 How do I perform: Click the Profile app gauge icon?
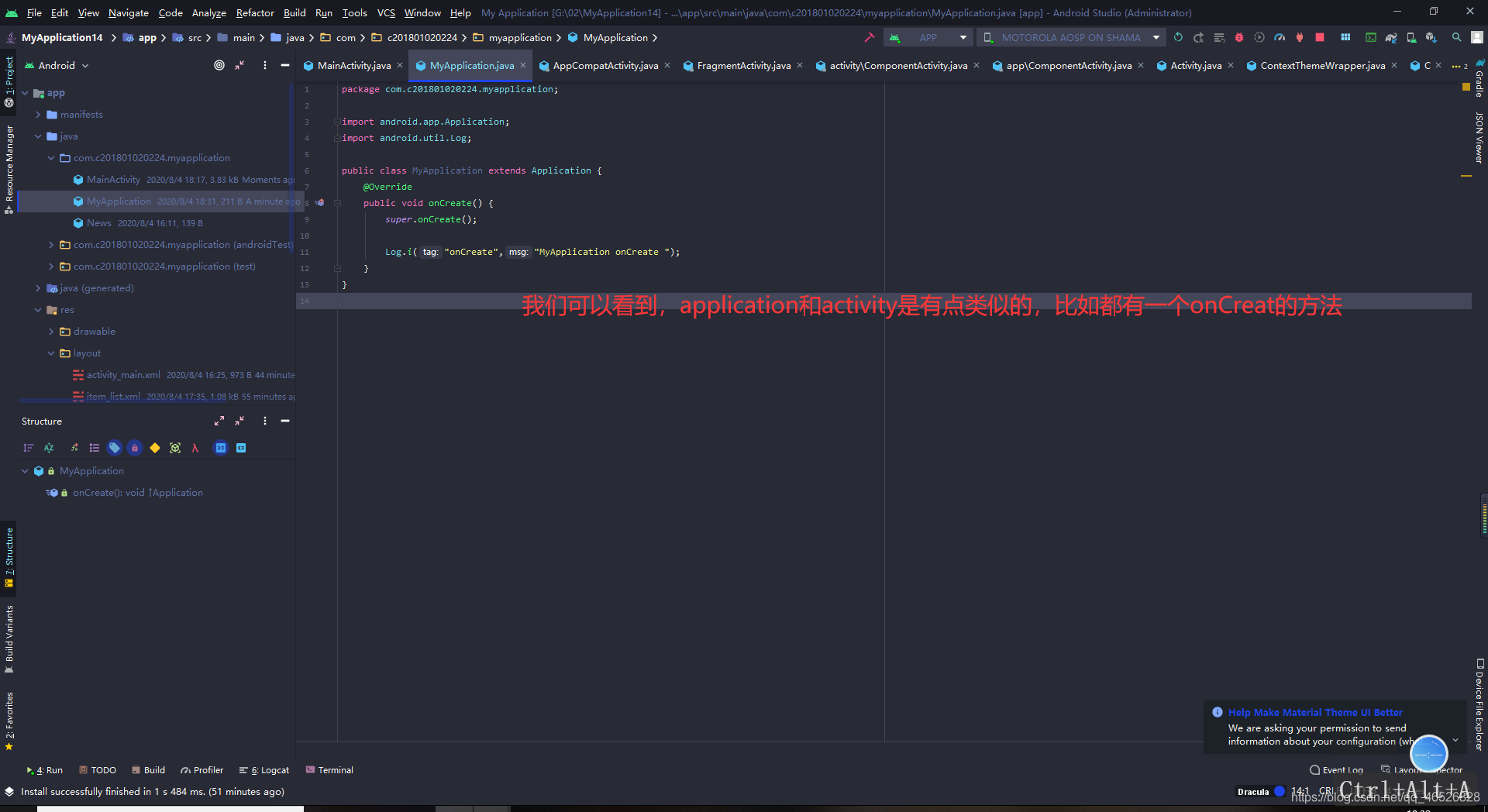pyautogui.click(x=1279, y=37)
